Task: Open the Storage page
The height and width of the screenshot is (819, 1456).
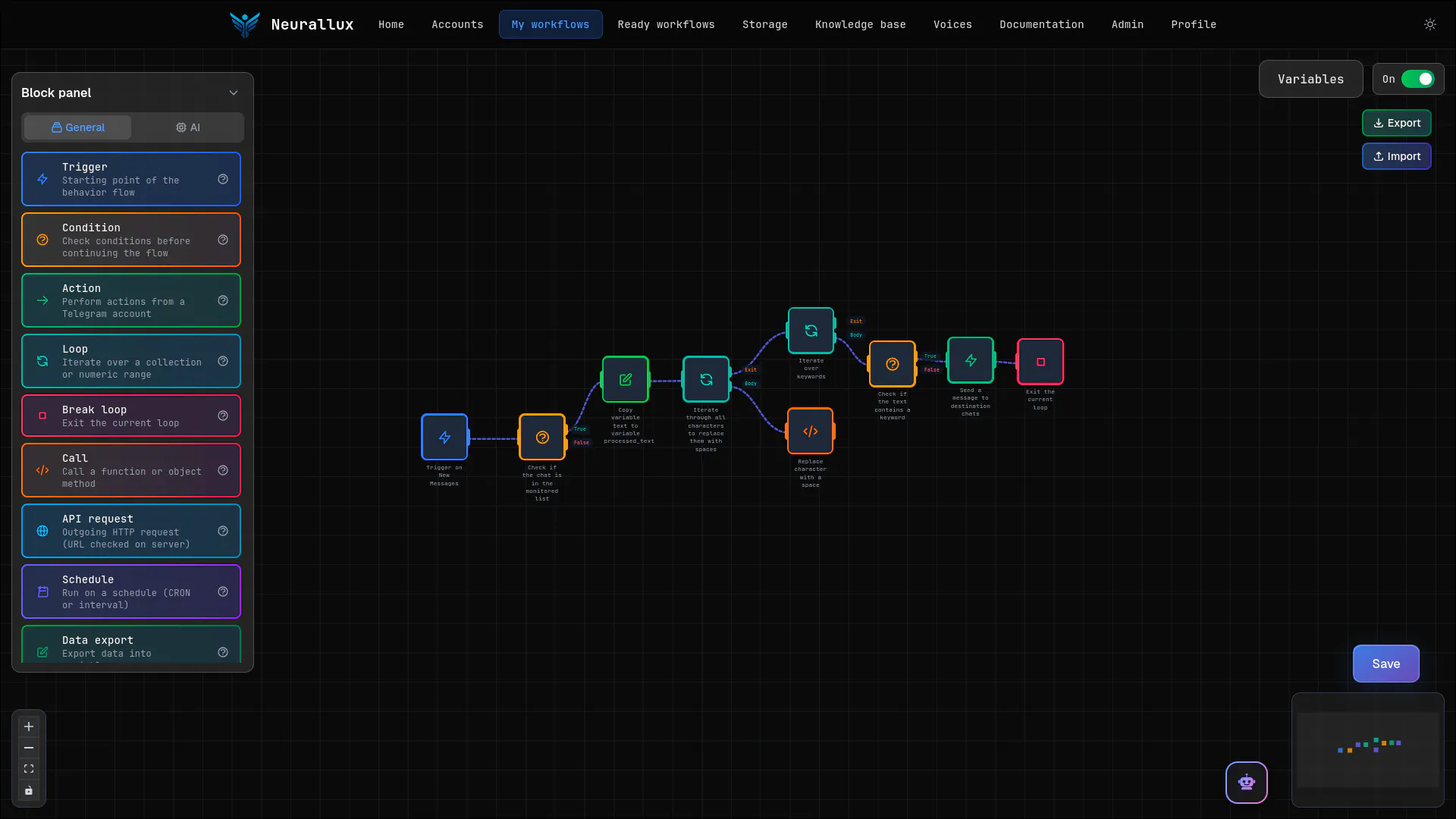Action: tap(764, 24)
